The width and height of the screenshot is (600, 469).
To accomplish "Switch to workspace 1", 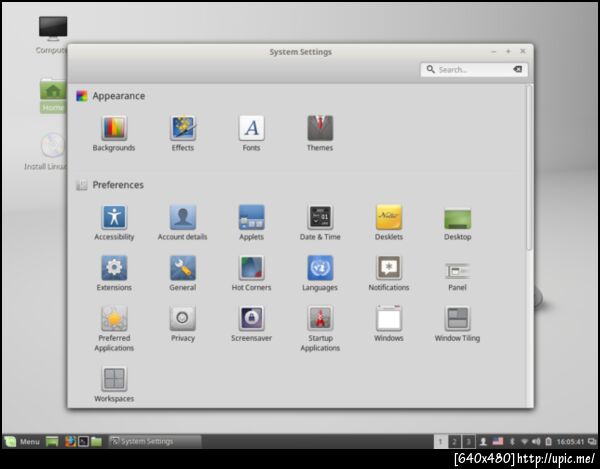I will point(440,442).
